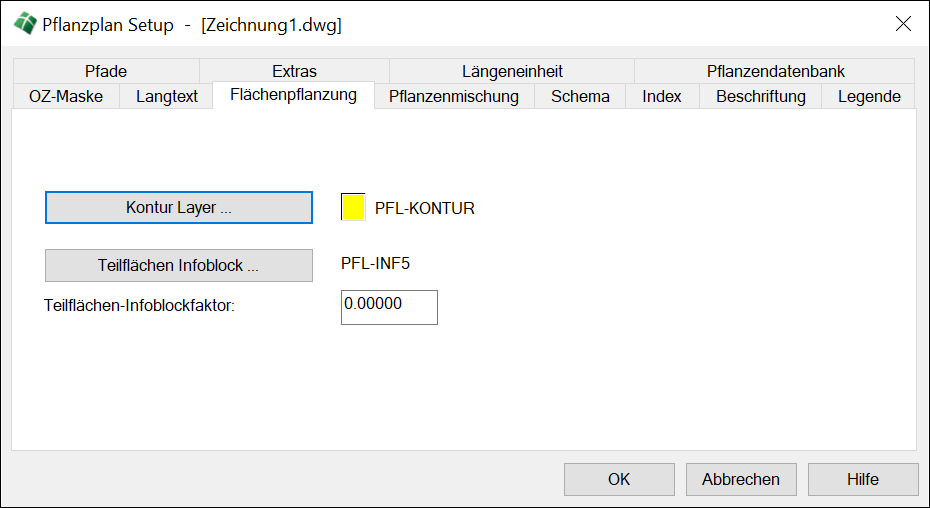Select the Flächenpflanzung tab
The image size is (930, 508).
[x=293, y=95]
